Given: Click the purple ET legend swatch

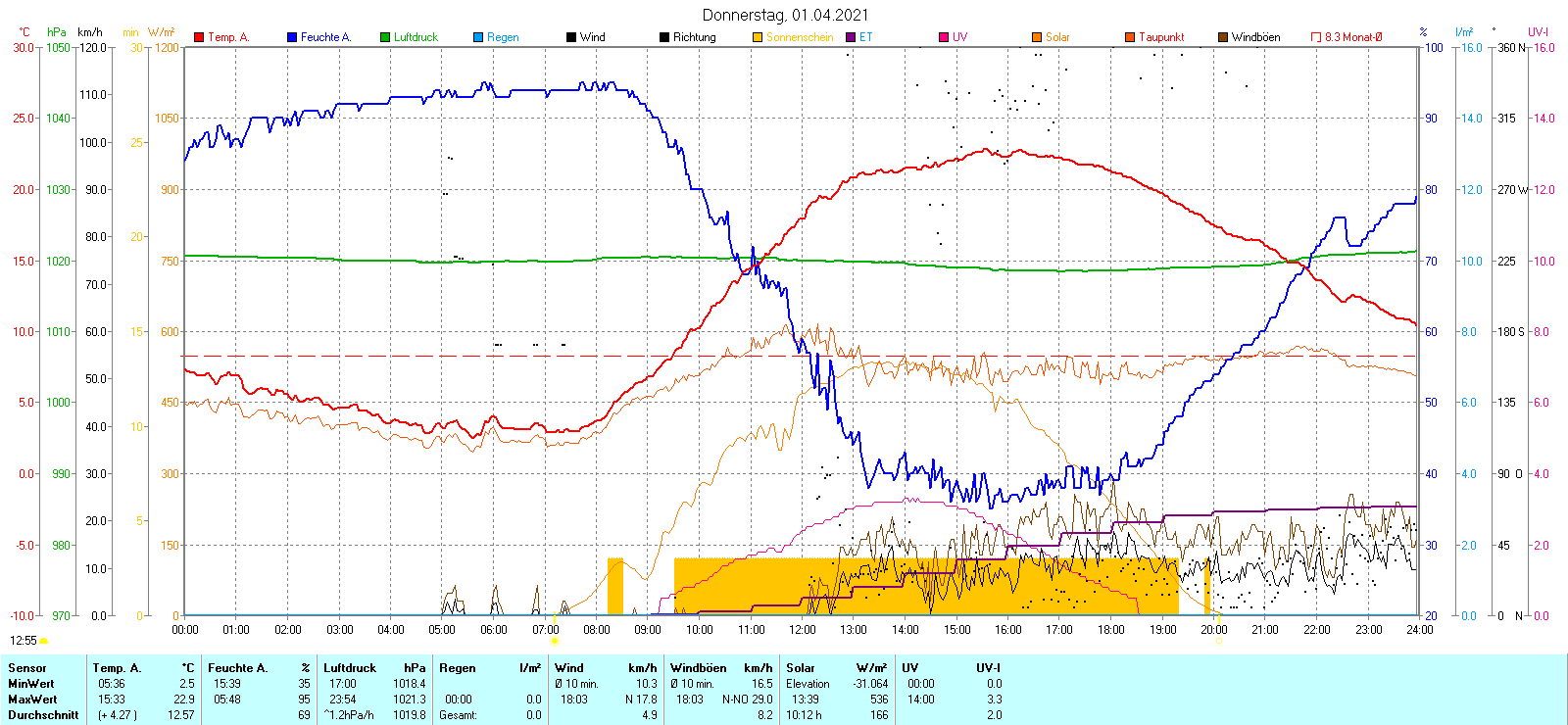Looking at the screenshot, I should 851,37.
